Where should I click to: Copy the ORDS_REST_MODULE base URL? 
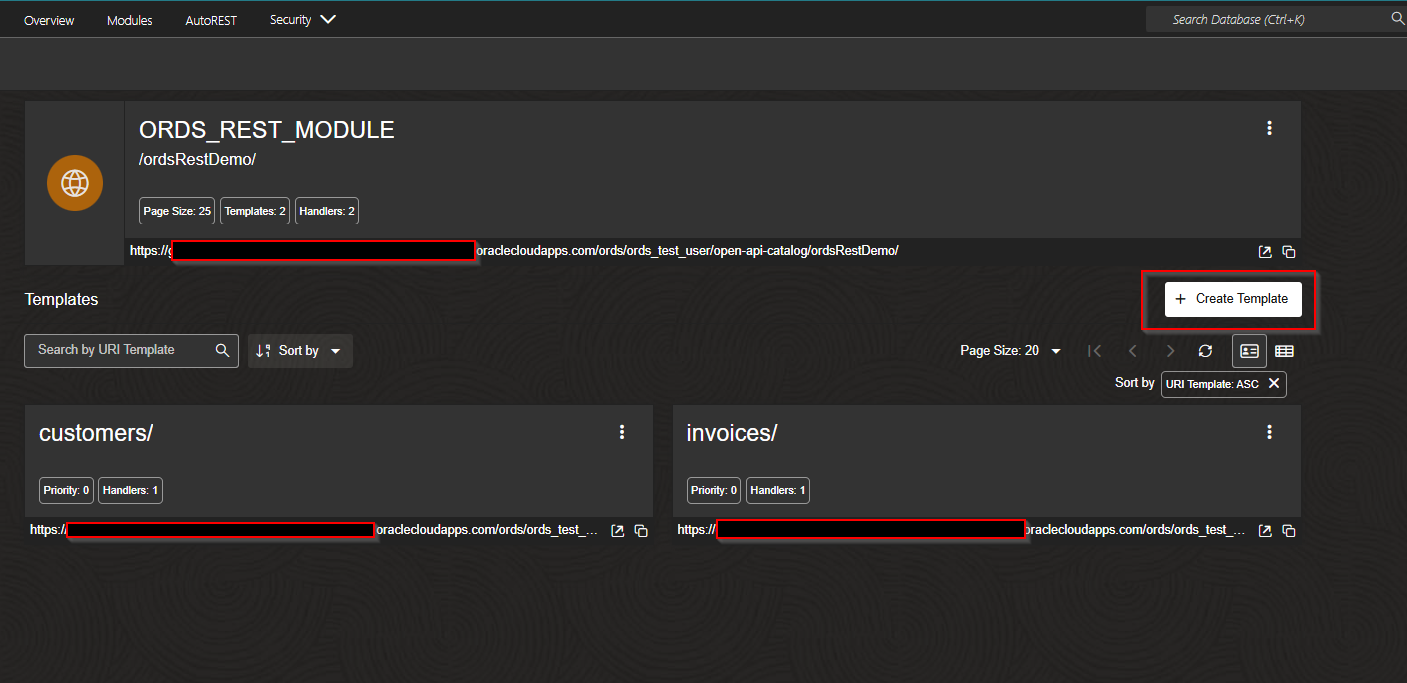point(1289,251)
